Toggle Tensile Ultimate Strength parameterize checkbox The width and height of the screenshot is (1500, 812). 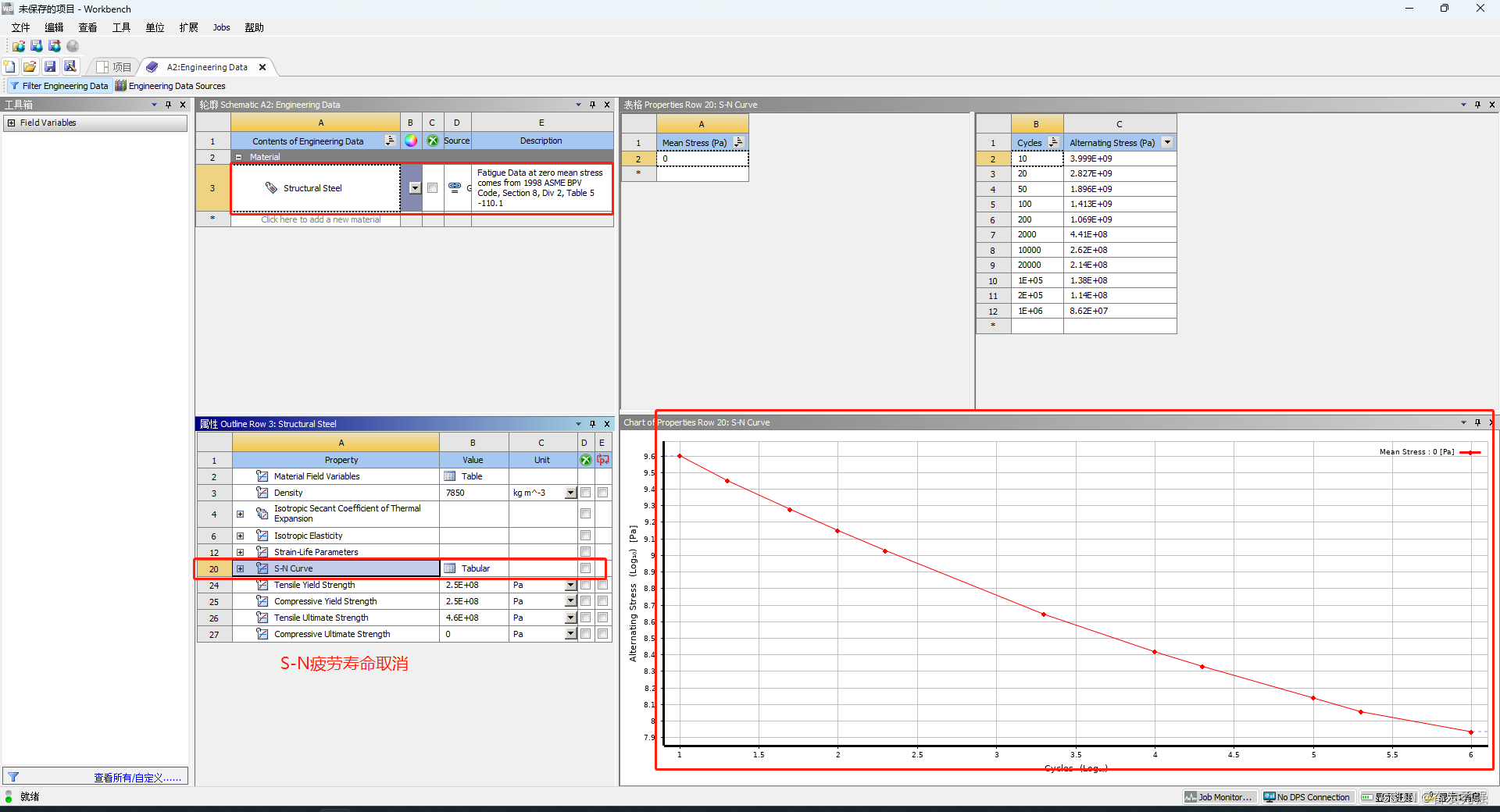click(x=602, y=618)
